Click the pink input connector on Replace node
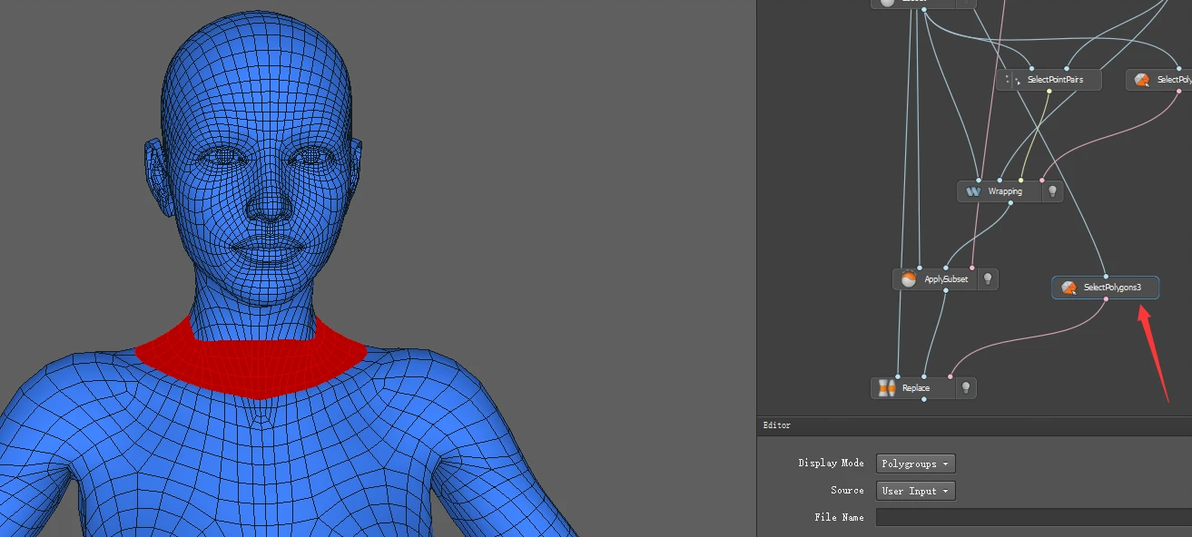1192x537 pixels. 948,377
